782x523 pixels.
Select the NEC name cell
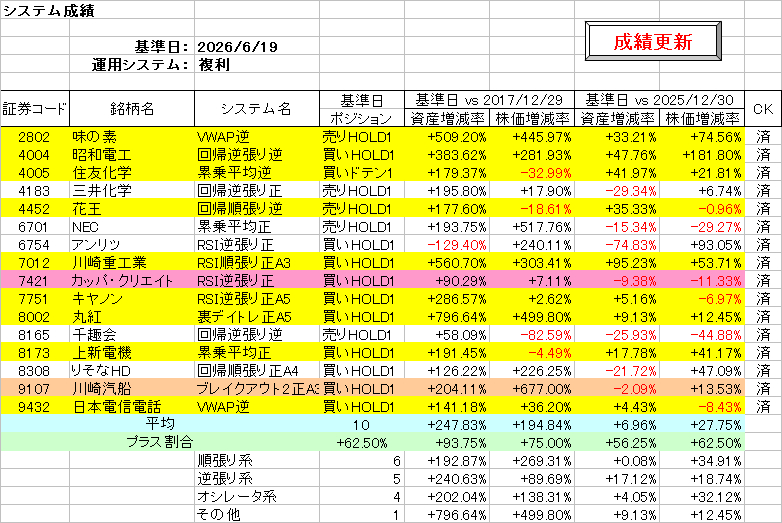[132, 227]
